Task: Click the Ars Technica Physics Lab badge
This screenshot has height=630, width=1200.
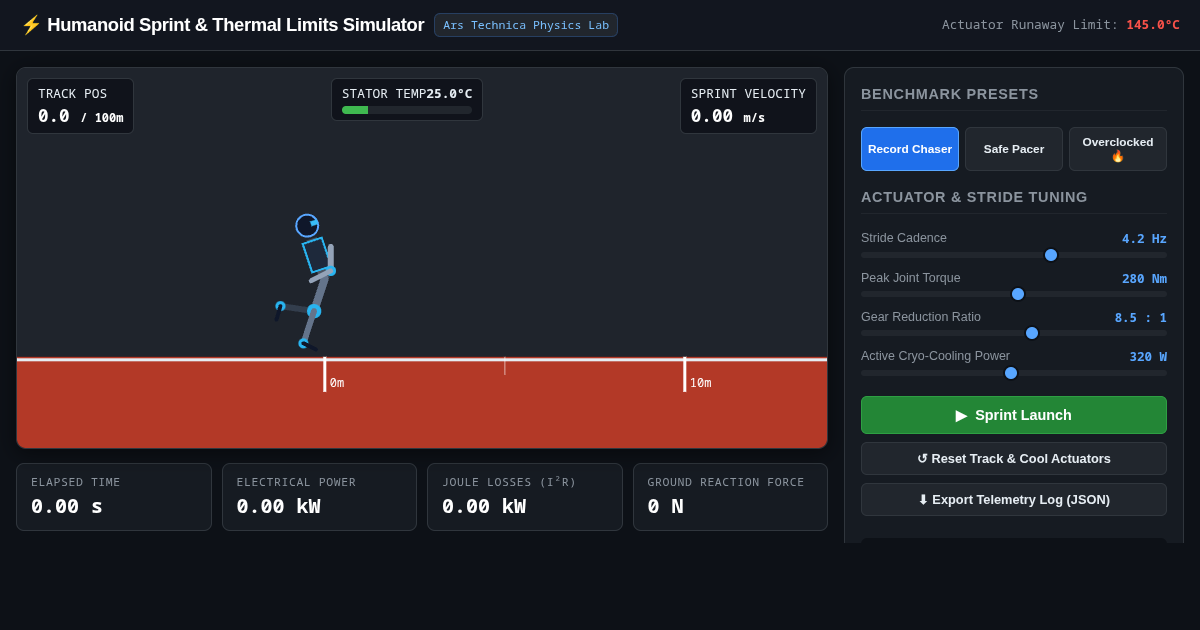Action: (x=526, y=25)
